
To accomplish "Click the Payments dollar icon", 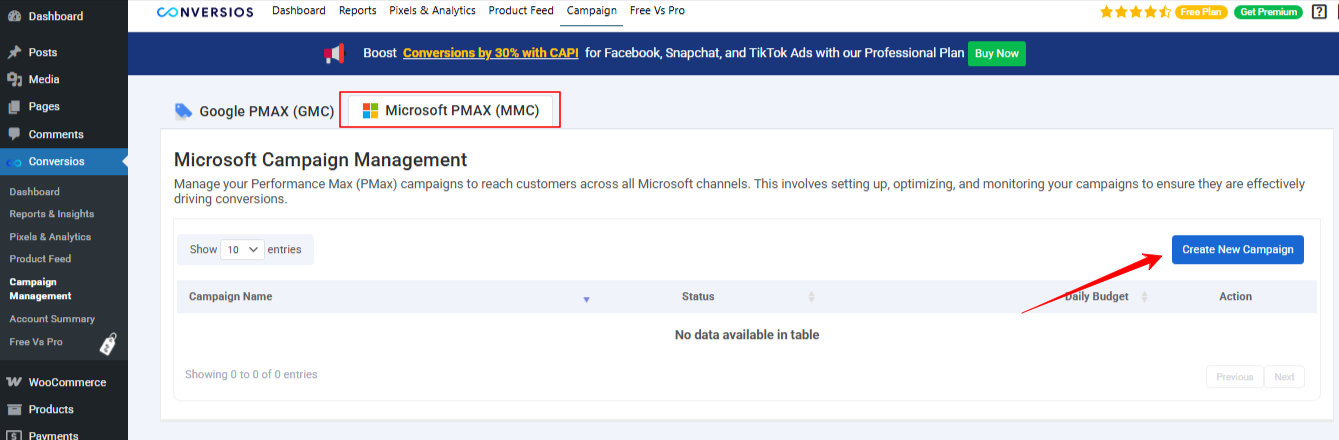I will (14, 435).
